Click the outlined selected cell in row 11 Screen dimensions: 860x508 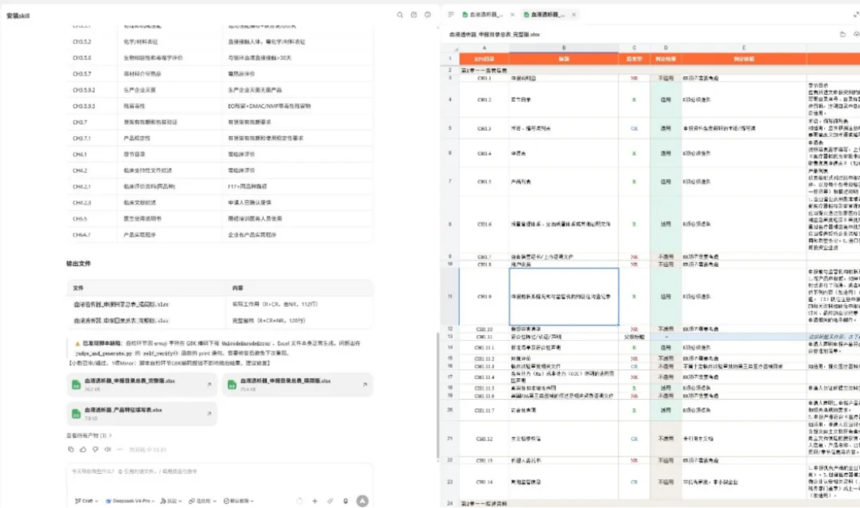(x=564, y=296)
